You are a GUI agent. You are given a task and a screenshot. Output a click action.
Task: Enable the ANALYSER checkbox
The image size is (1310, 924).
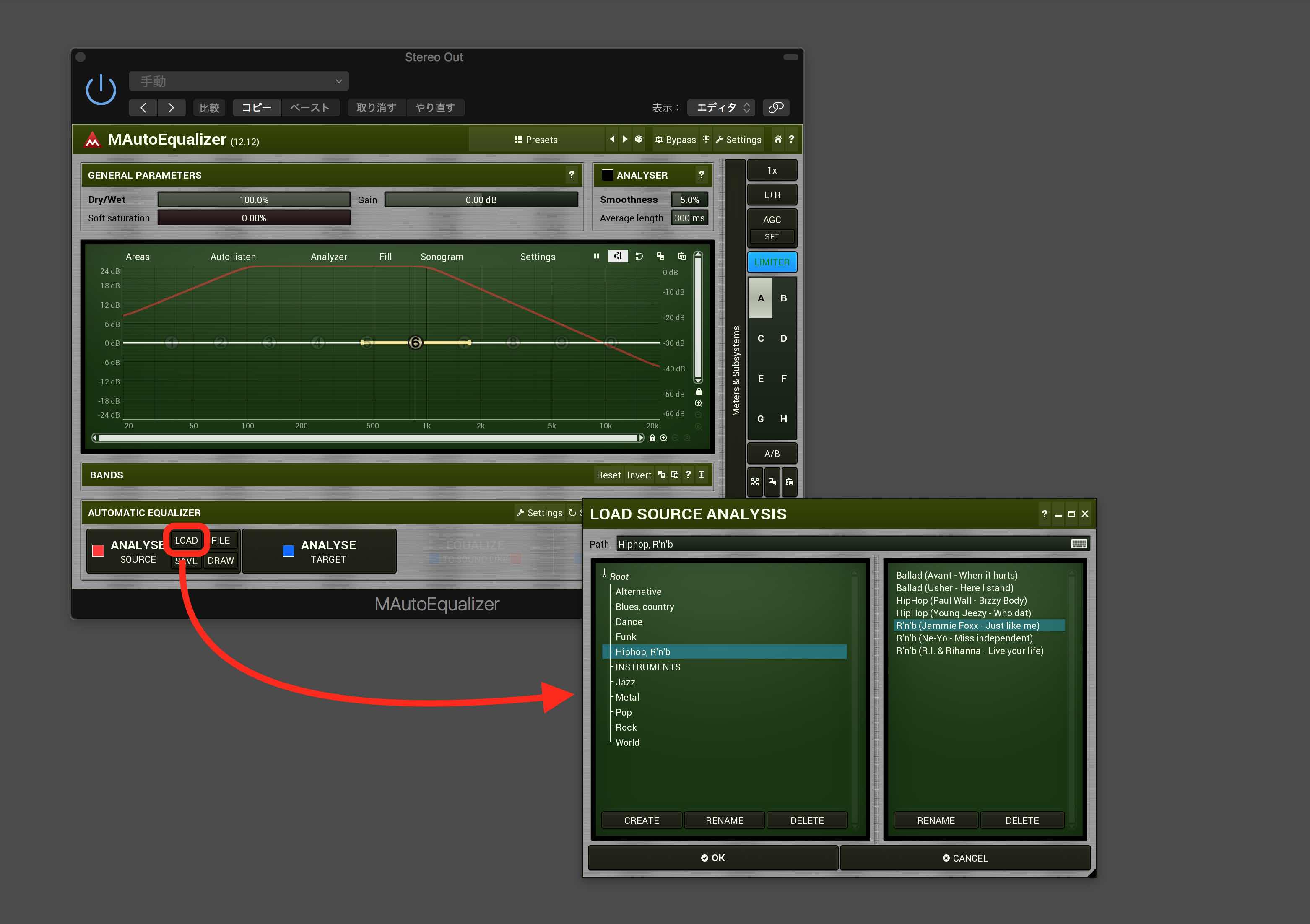pyautogui.click(x=608, y=175)
